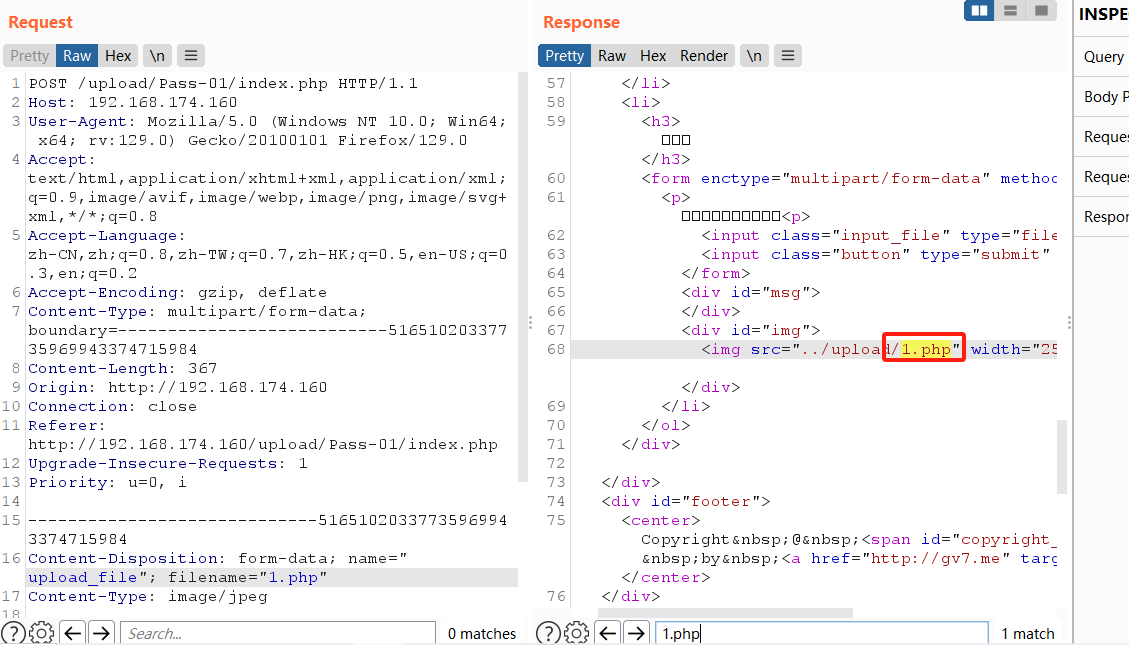Image resolution: width=1129 pixels, height=645 pixels.
Task: Open search help in the Response panel
Action: [549, 633]
